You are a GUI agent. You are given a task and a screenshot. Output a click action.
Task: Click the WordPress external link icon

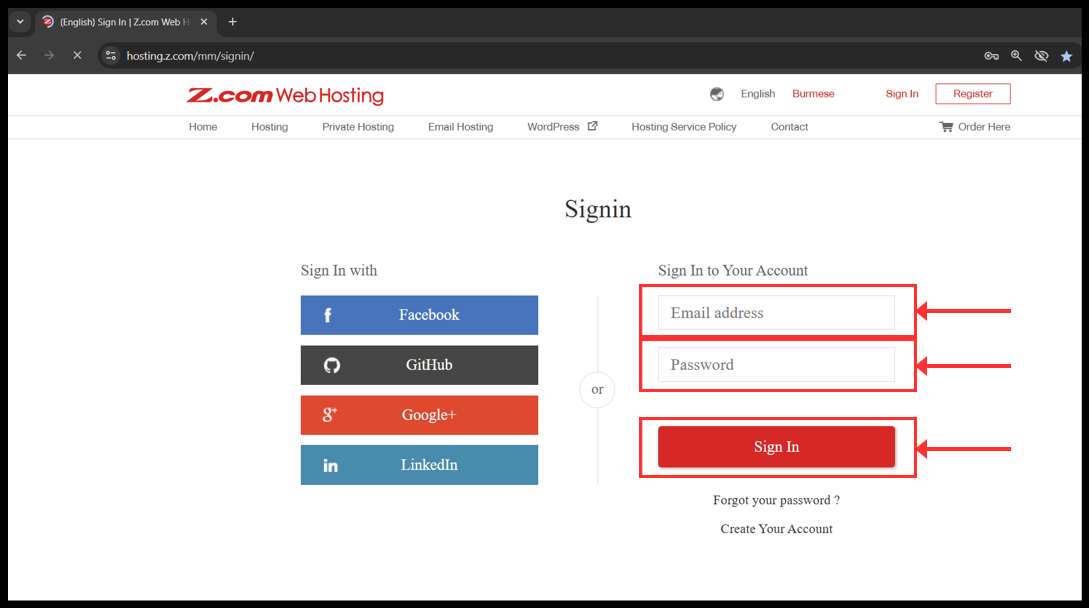[592, 126]
